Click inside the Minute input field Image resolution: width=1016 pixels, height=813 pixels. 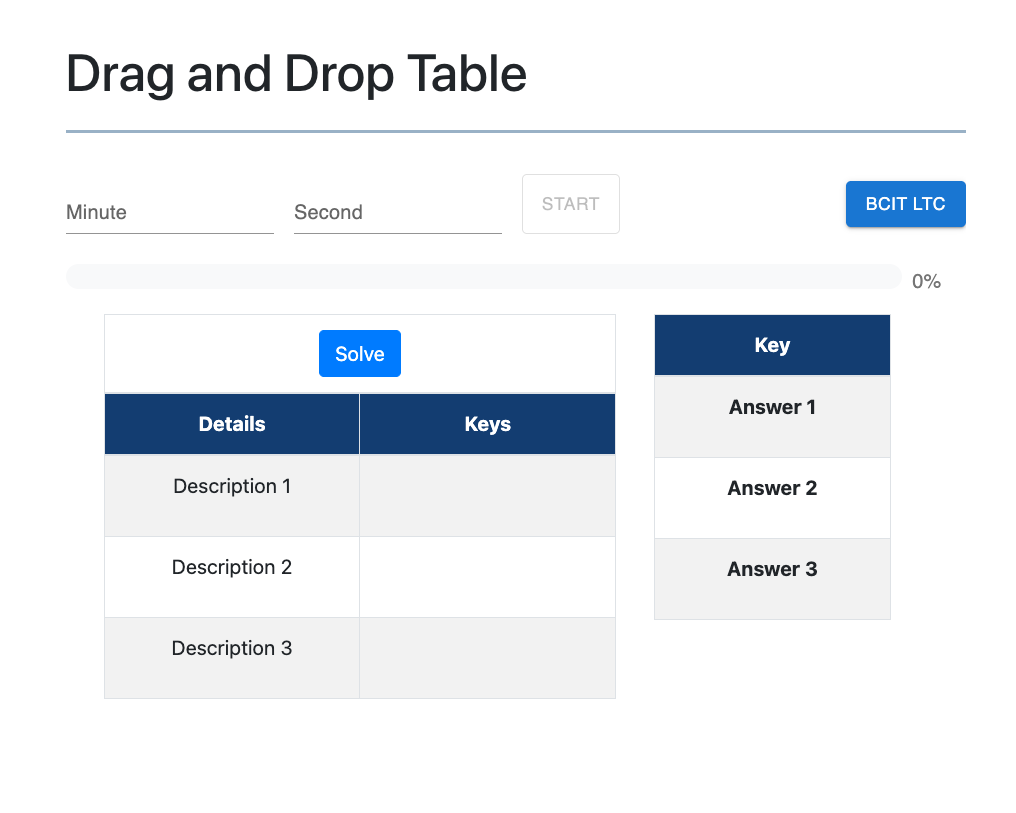tap(168, 212)
